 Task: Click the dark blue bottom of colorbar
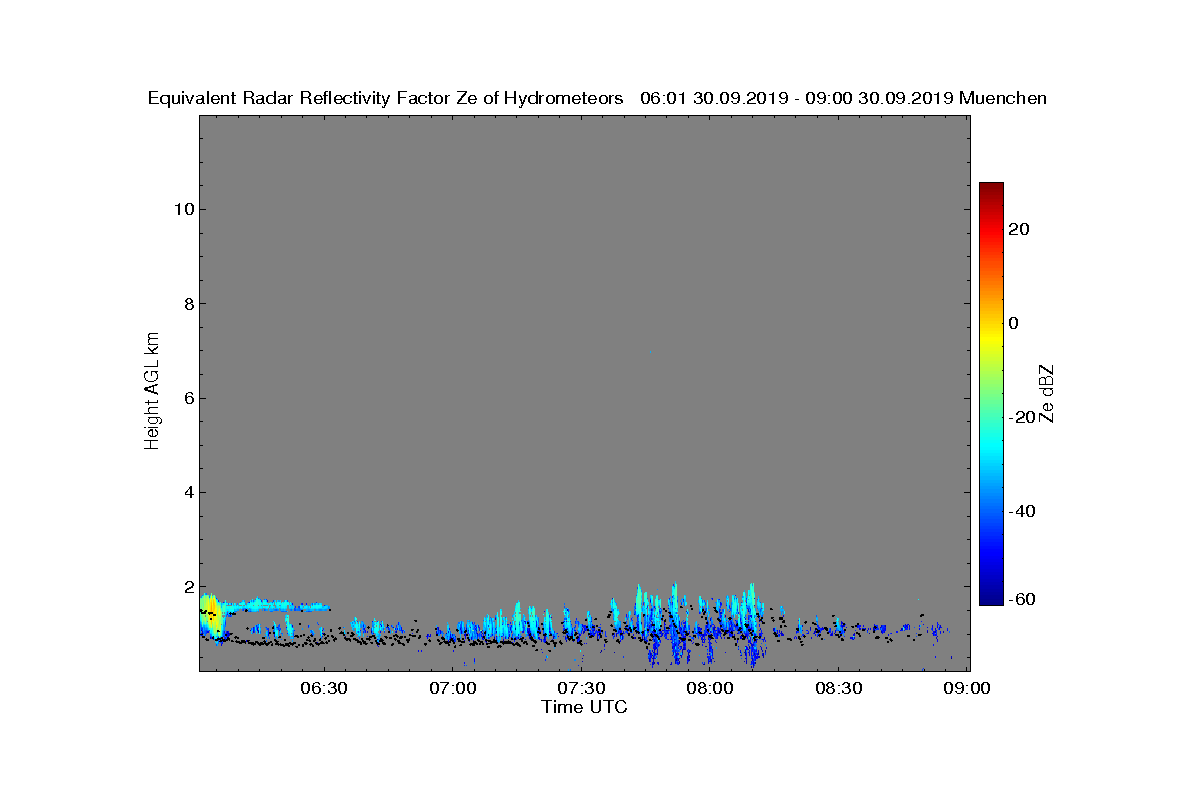[x=991, y=599]
